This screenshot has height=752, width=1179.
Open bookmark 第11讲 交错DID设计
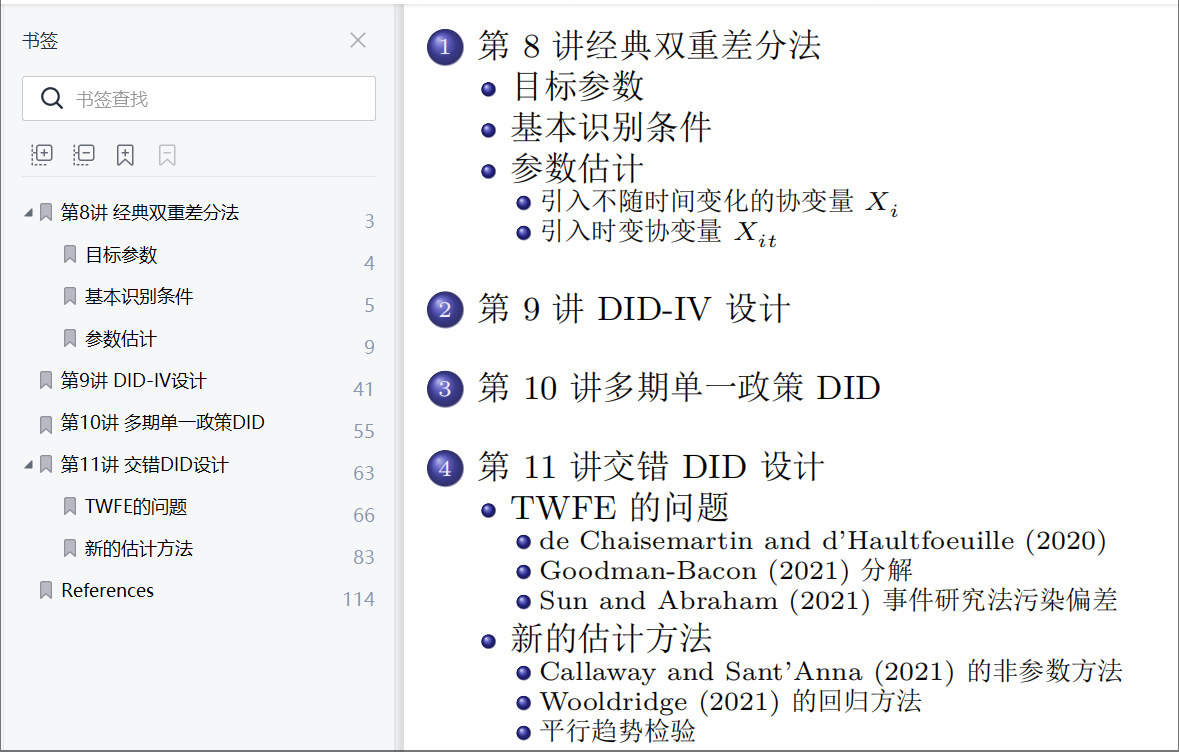coord(144,465)
